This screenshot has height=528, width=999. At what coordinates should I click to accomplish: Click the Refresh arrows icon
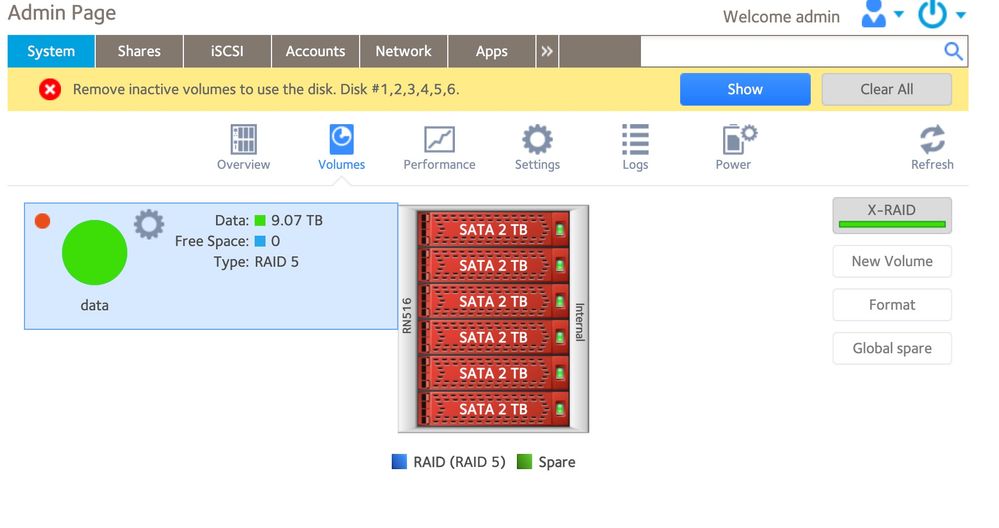[x=932, y=139]
